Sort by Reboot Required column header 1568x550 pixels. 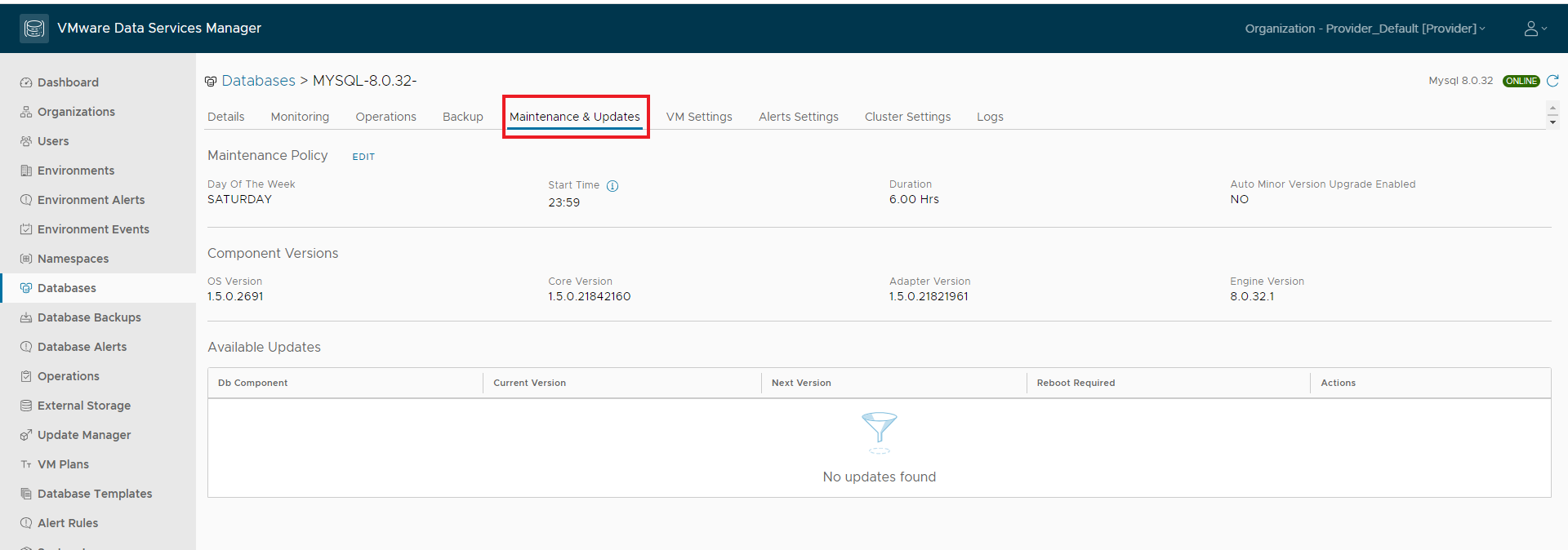(1076, 383)
